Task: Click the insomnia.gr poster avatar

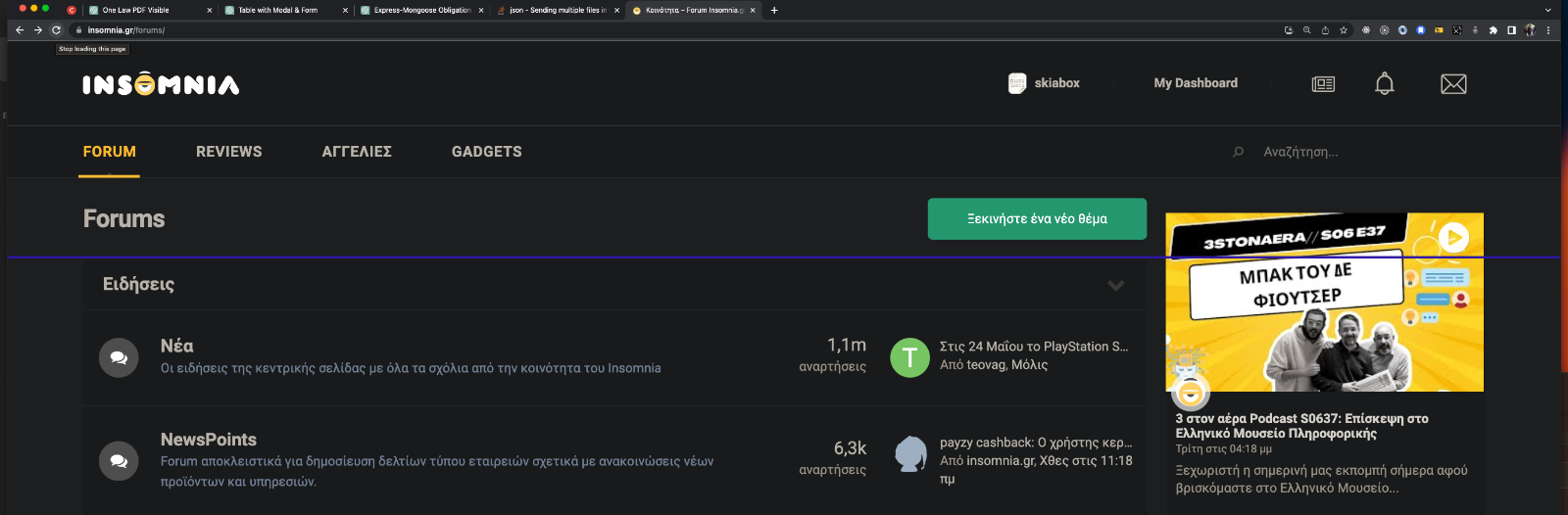Action: pos(910,454)
